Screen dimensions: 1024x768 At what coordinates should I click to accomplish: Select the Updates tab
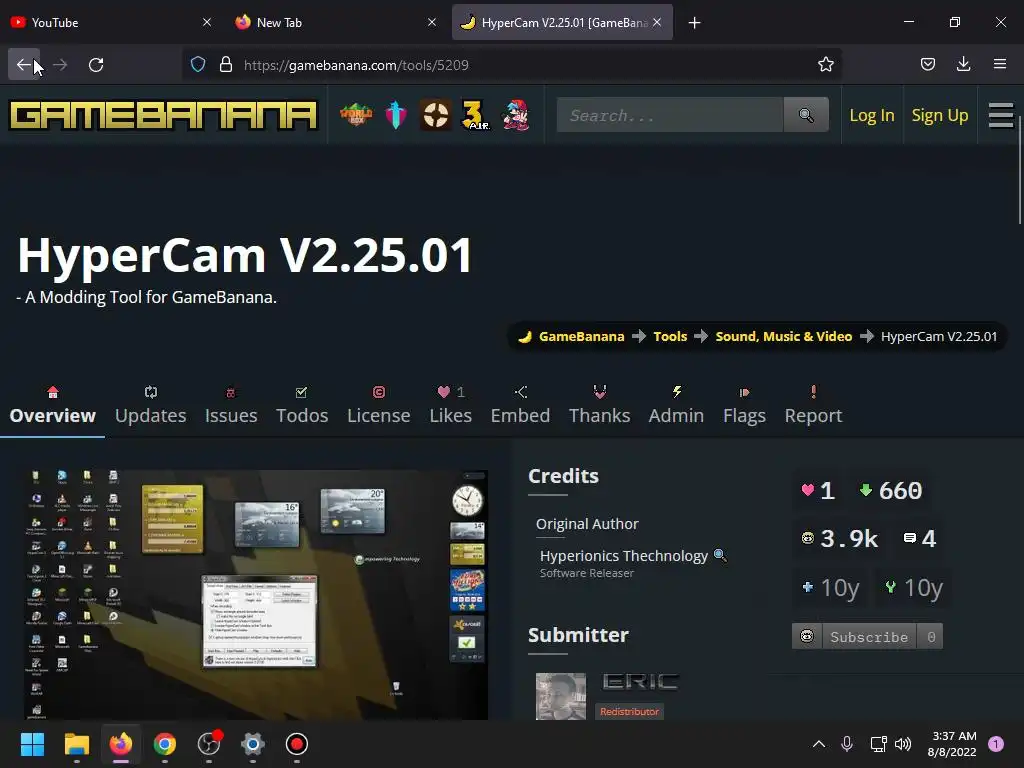tap(151, 406)
